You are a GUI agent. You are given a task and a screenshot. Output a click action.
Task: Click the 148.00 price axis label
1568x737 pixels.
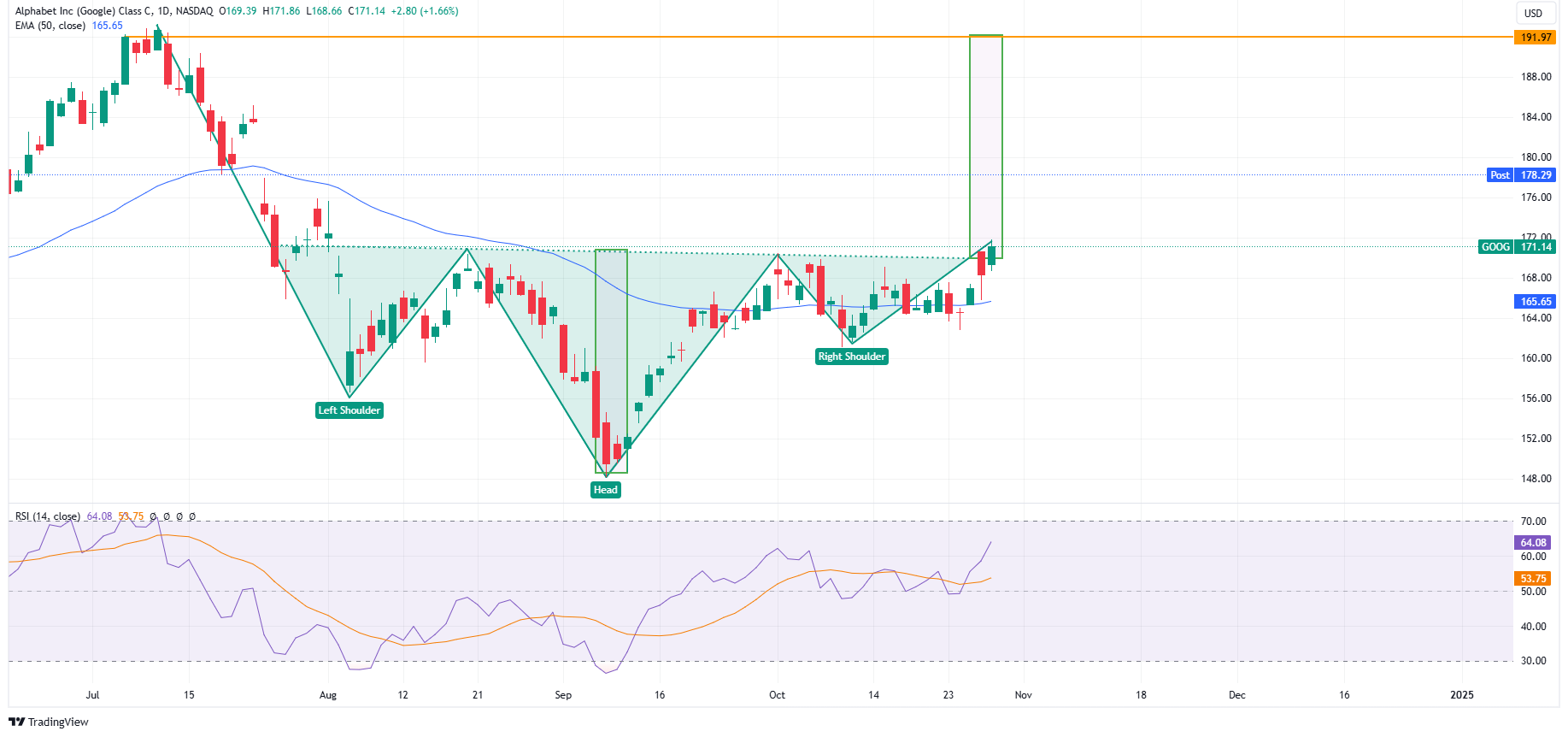[x=1536, y=479]
